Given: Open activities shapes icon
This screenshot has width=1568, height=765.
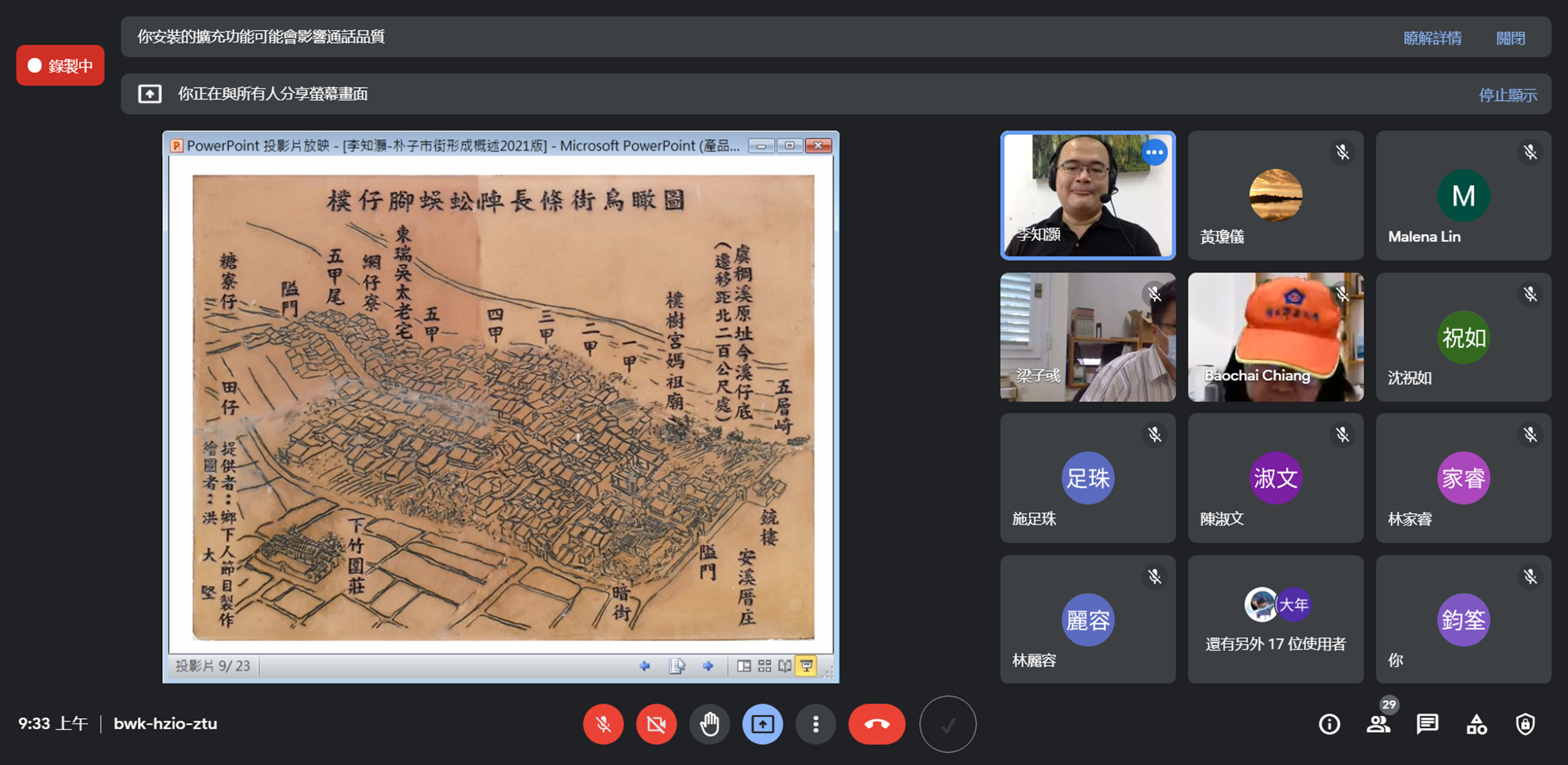Looking at the screenshot, I should pyautogui.click(x=1476, y=724).
